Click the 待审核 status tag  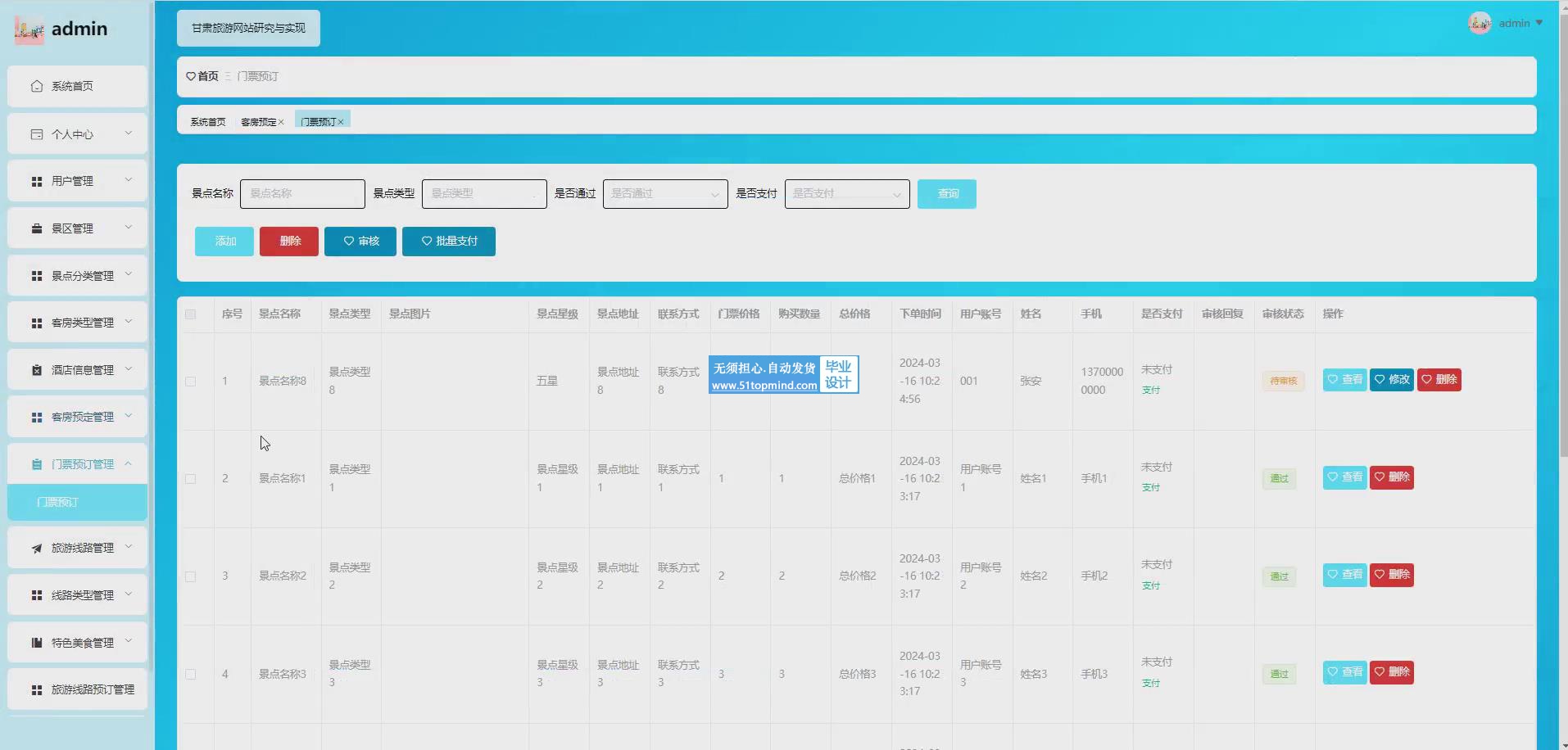point(1283,381)
